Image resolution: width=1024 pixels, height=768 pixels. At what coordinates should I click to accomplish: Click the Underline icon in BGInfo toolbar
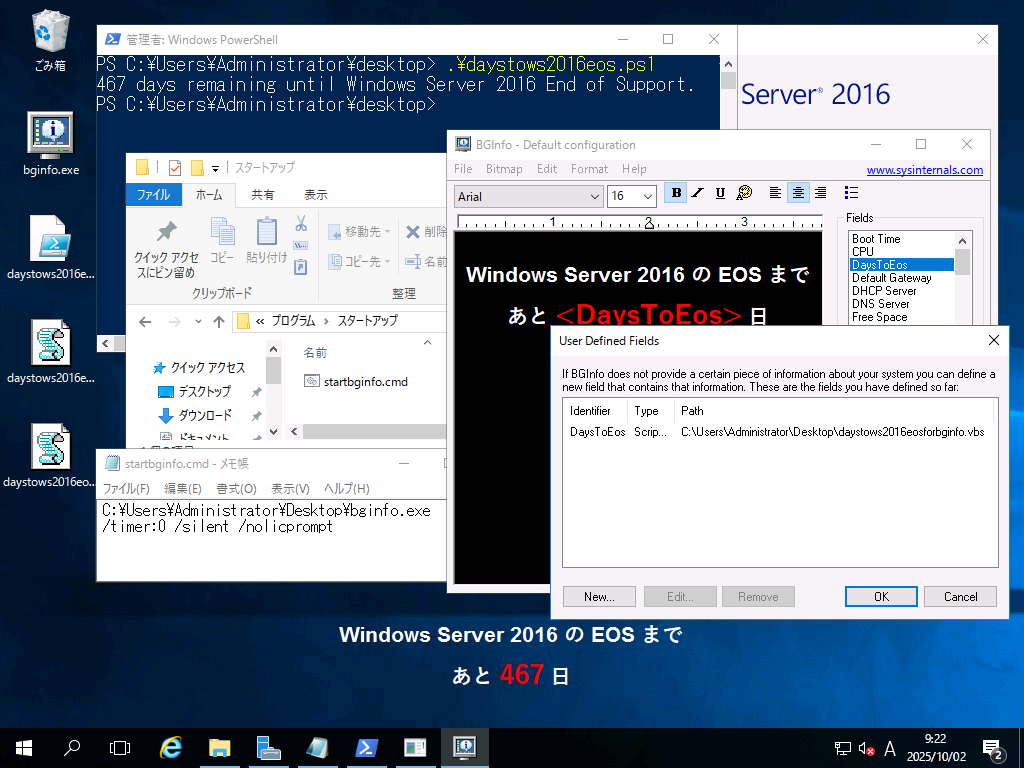coord(721,193)
